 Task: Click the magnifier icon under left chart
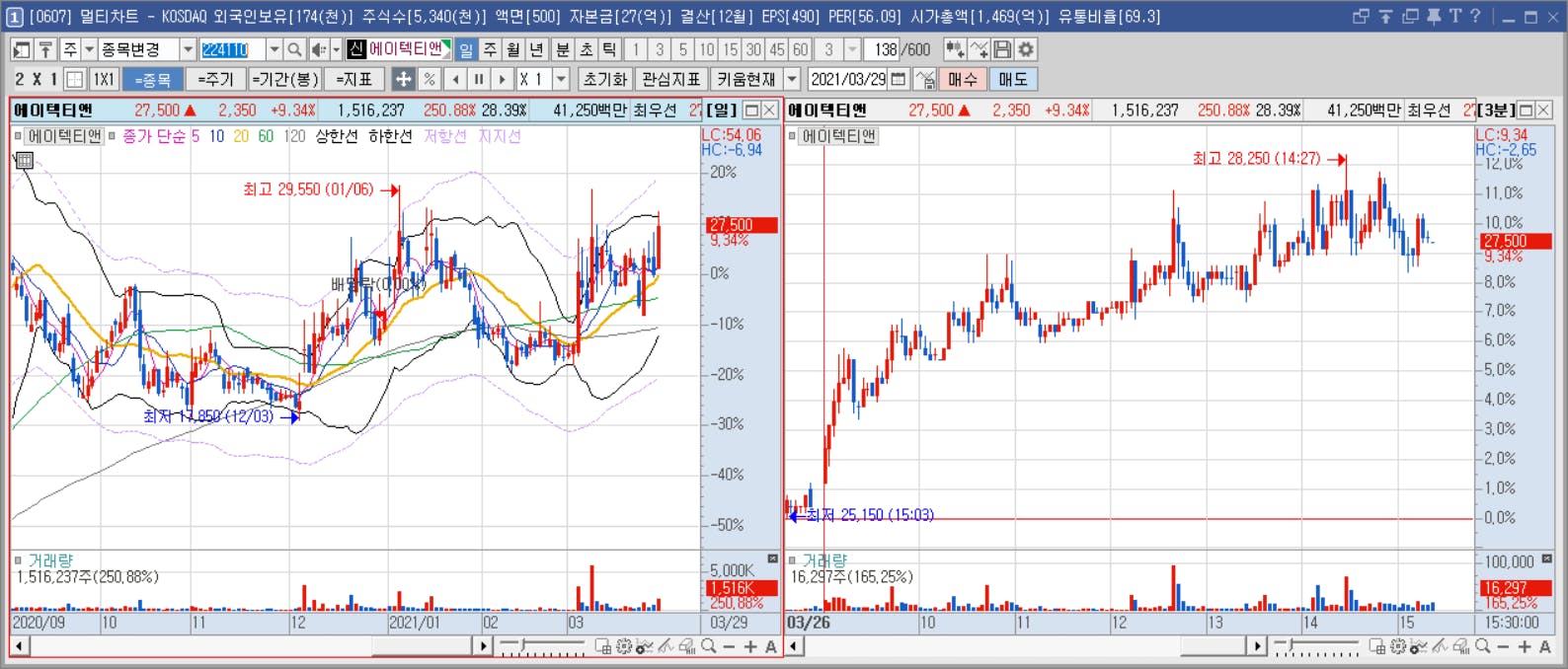(708, 646)
